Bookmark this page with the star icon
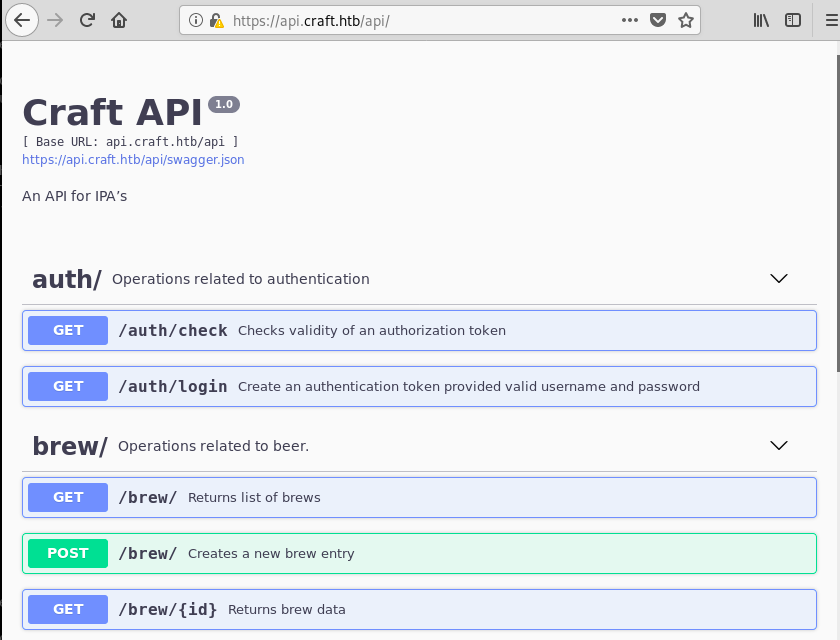 686,20
